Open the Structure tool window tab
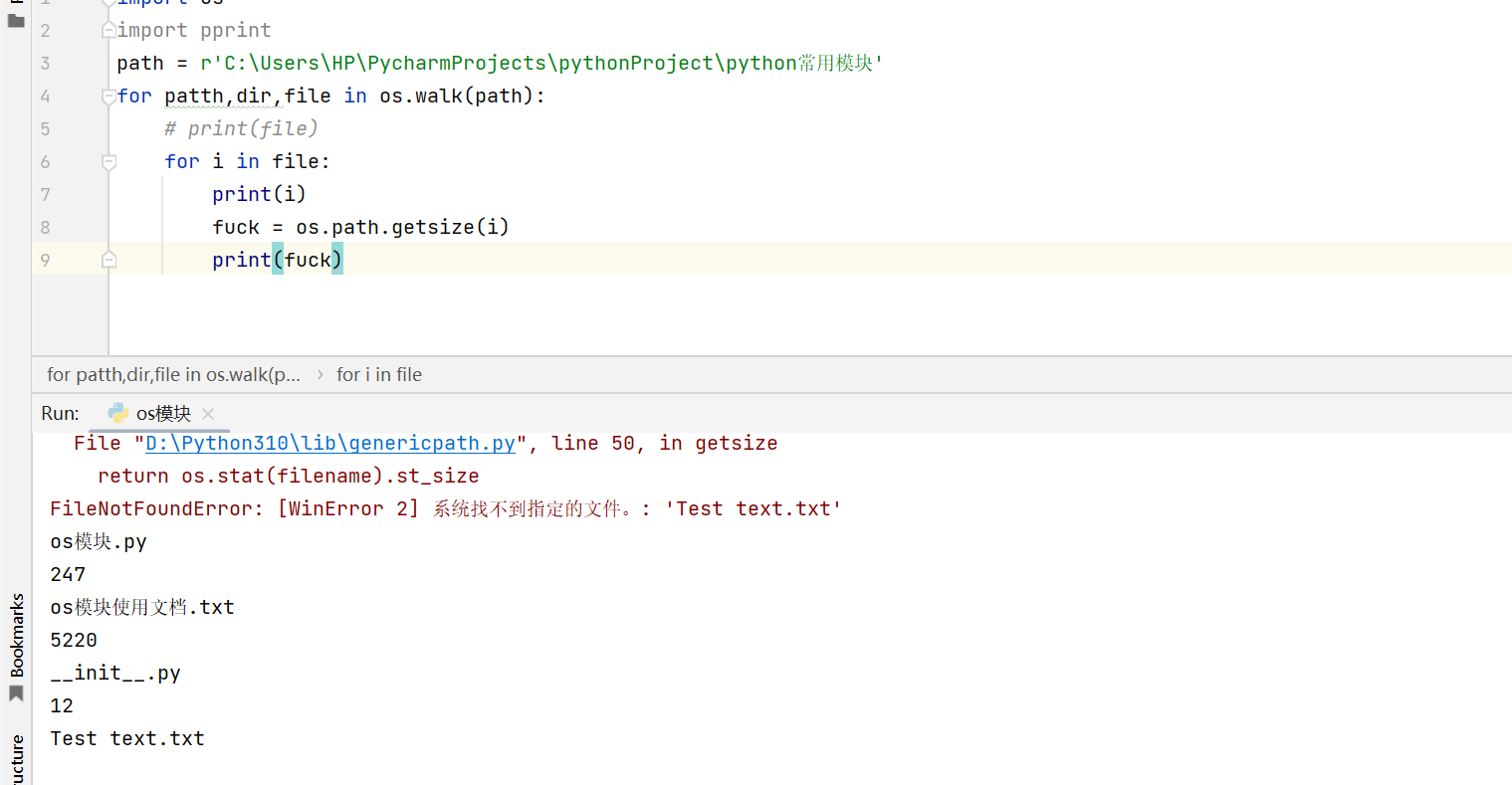Image resolution: width=1512 pixels, height=785 pixels. click(x=16, y=761)
